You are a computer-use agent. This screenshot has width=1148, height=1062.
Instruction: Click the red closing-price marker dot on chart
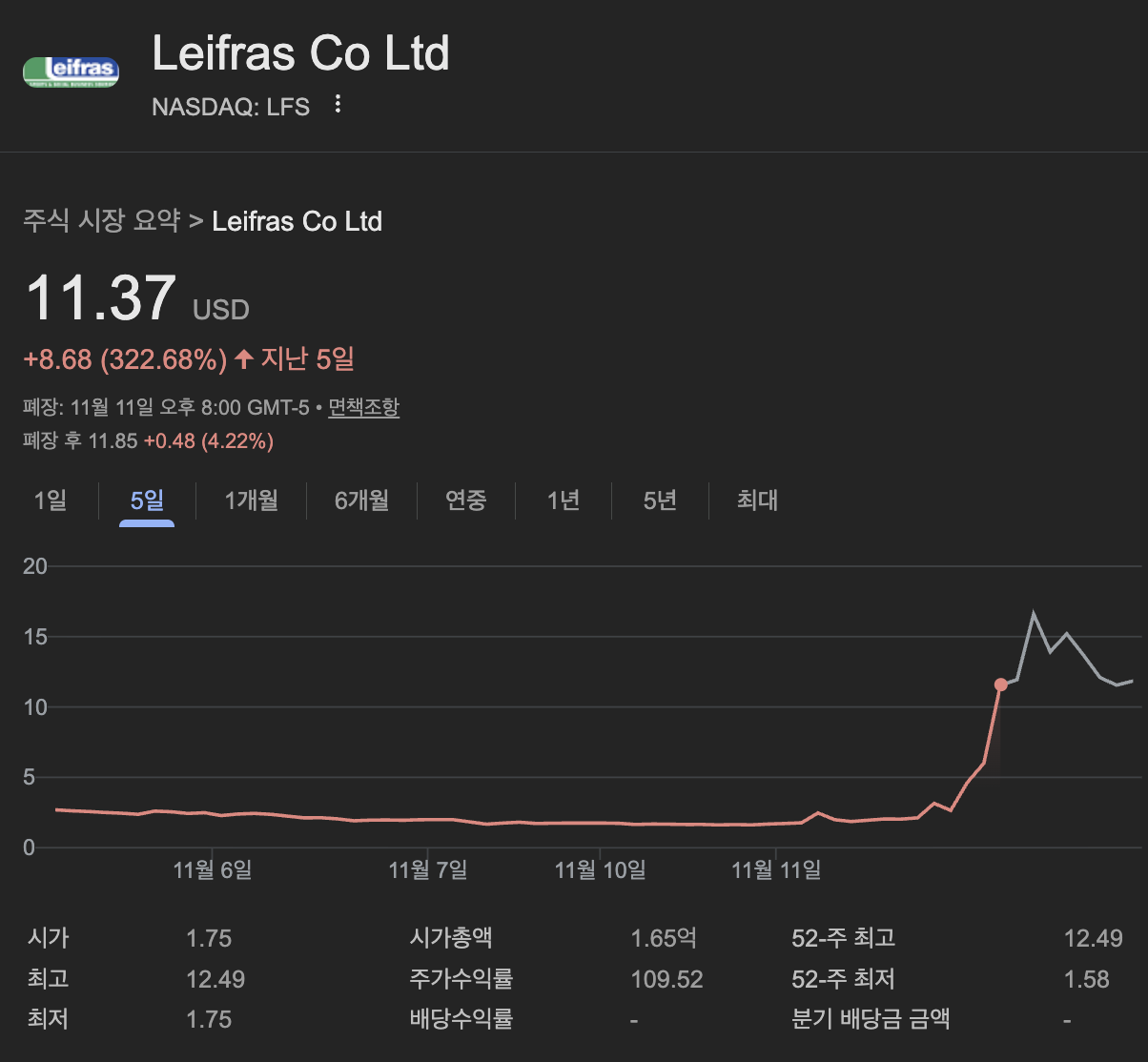click(1000, 684)
